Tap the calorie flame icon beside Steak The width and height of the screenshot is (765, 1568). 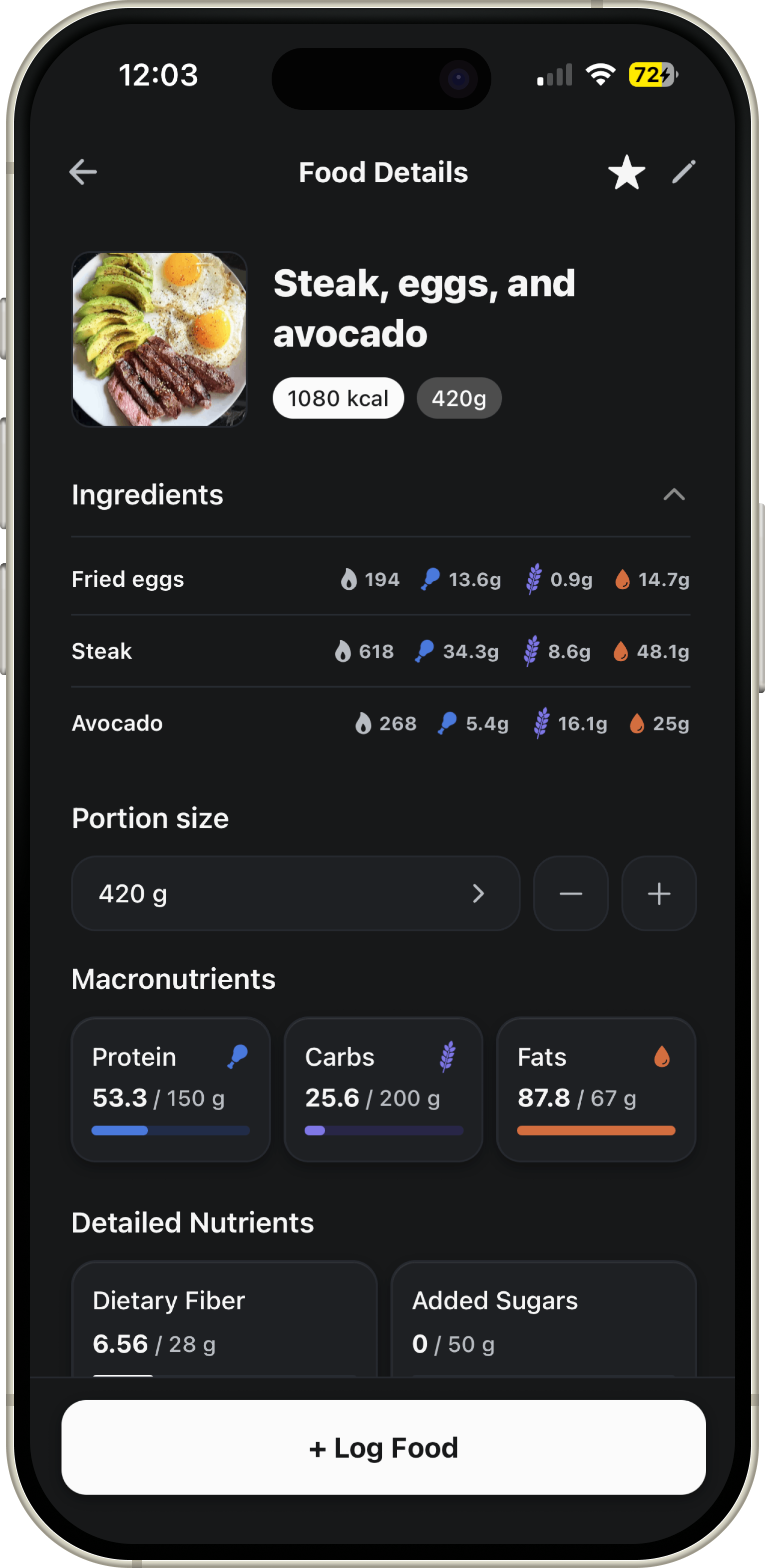click(x=343, y=651)
